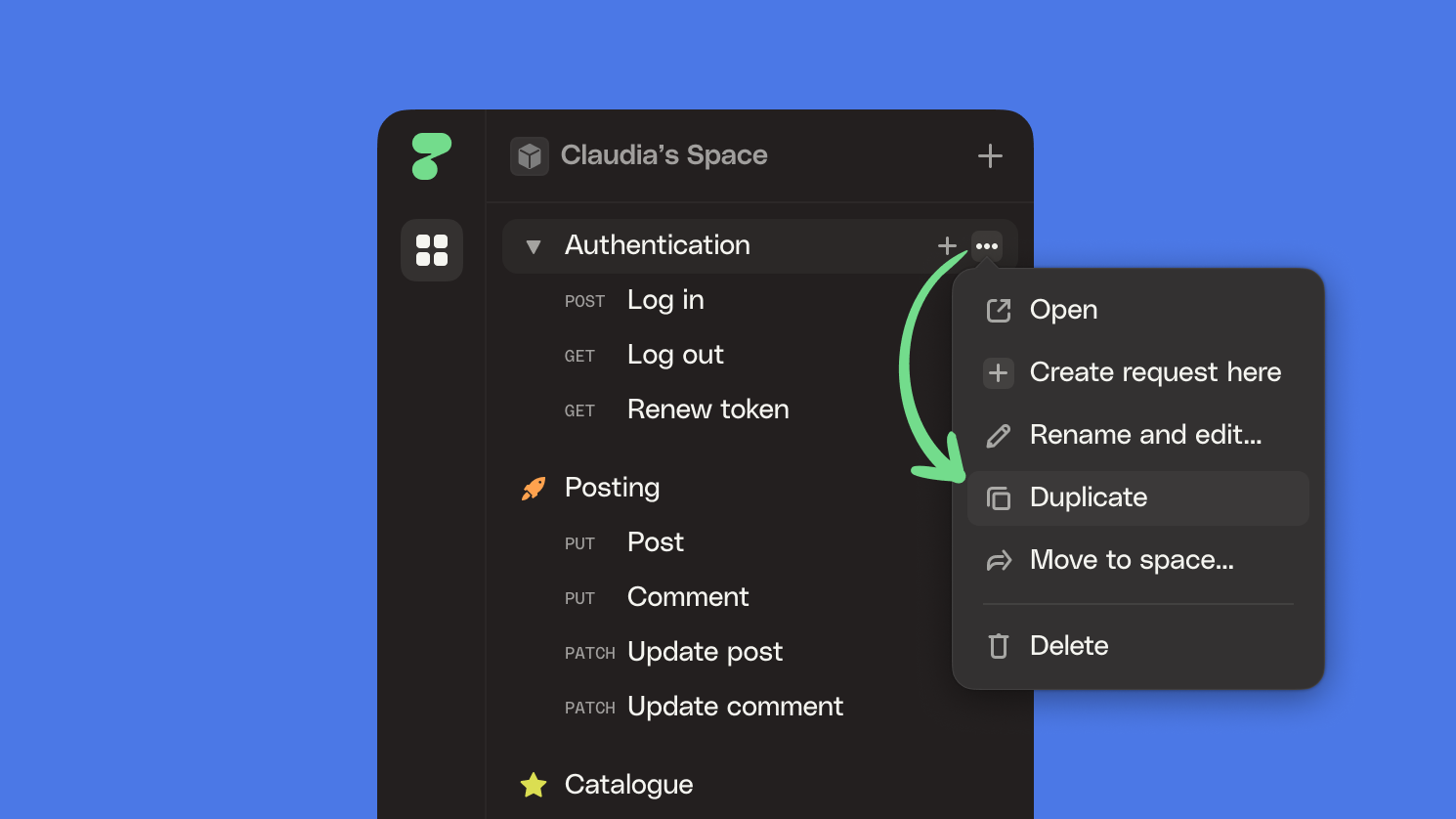
Task: Click the plus button on the Authentication row
Action: pos(946,246)
